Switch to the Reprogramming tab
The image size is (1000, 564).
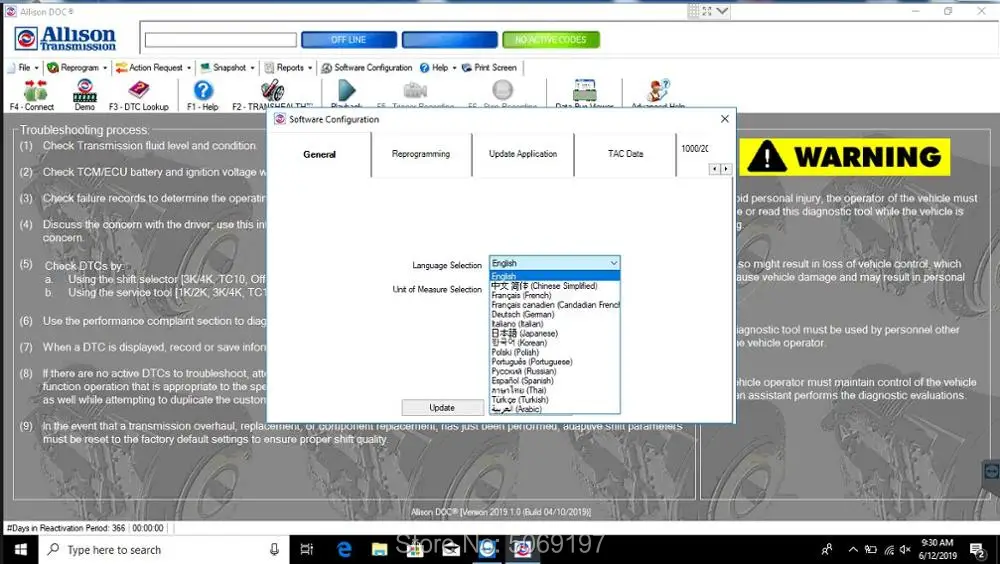coord(421,154)
